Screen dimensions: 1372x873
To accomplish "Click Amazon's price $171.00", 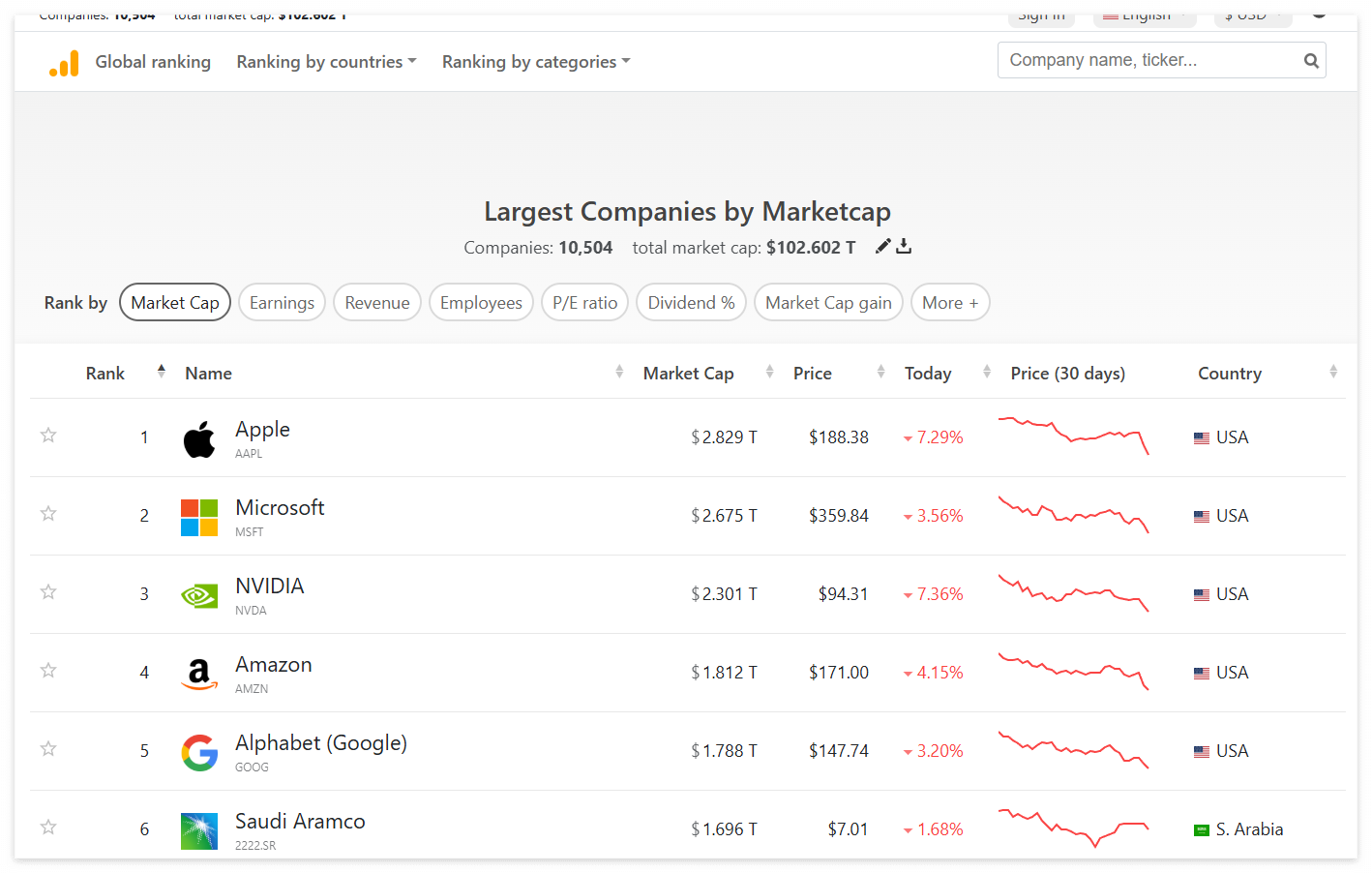I will 839,673.
